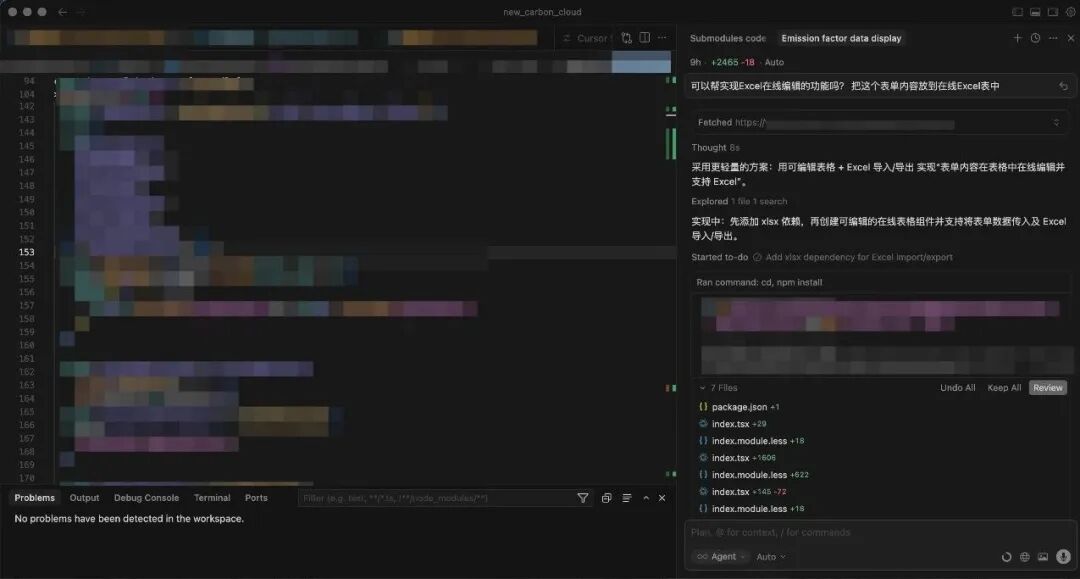
Task: Toggle the left sidebar layout icon
Action: pyautogui.click(x=1018, y=12)
